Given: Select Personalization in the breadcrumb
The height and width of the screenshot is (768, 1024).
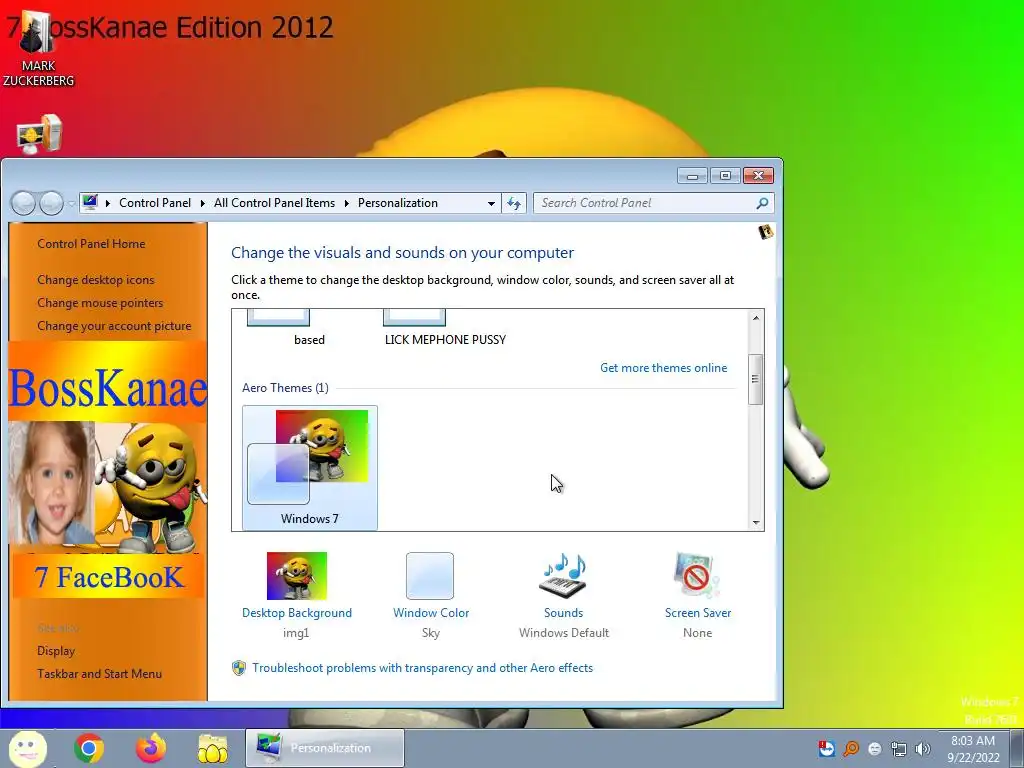Looking at the screenshot, I should [398, 203].
